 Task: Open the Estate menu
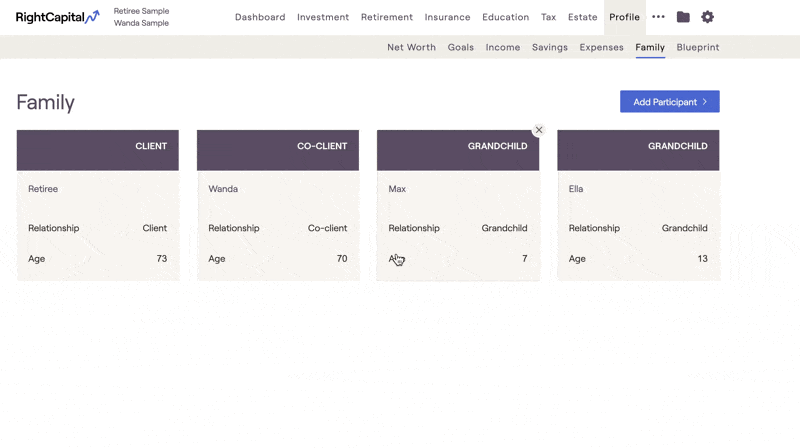tap(582, 17)
